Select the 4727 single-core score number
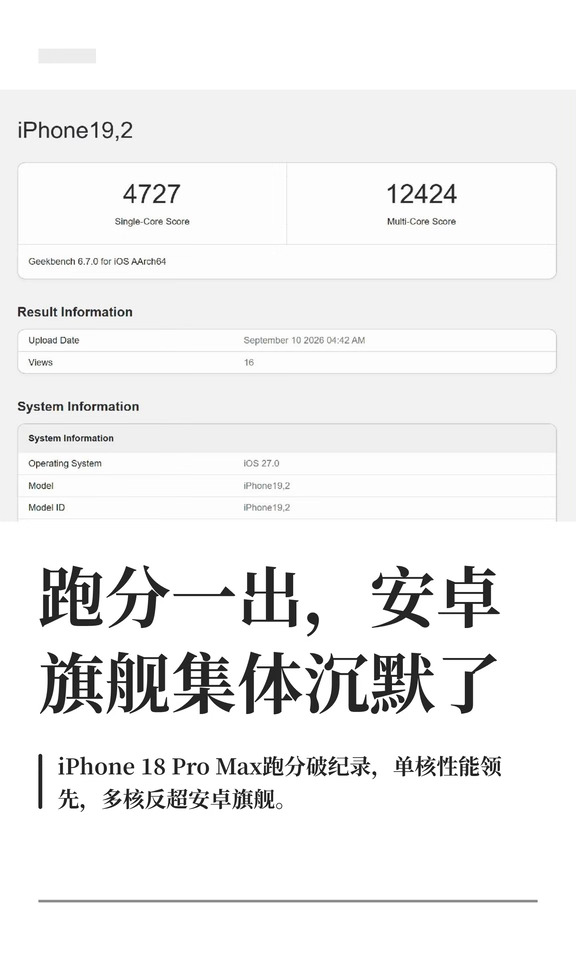Image resolution: width=576 pixels, height=960 pixels. (x=152, y=194)
